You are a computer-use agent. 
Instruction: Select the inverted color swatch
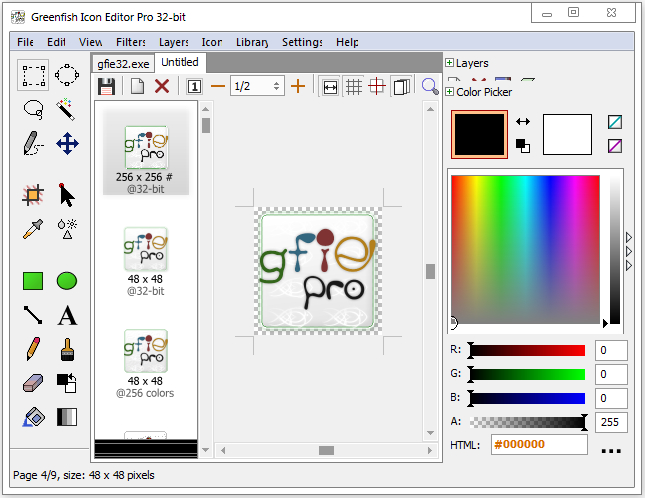(615, 146)
